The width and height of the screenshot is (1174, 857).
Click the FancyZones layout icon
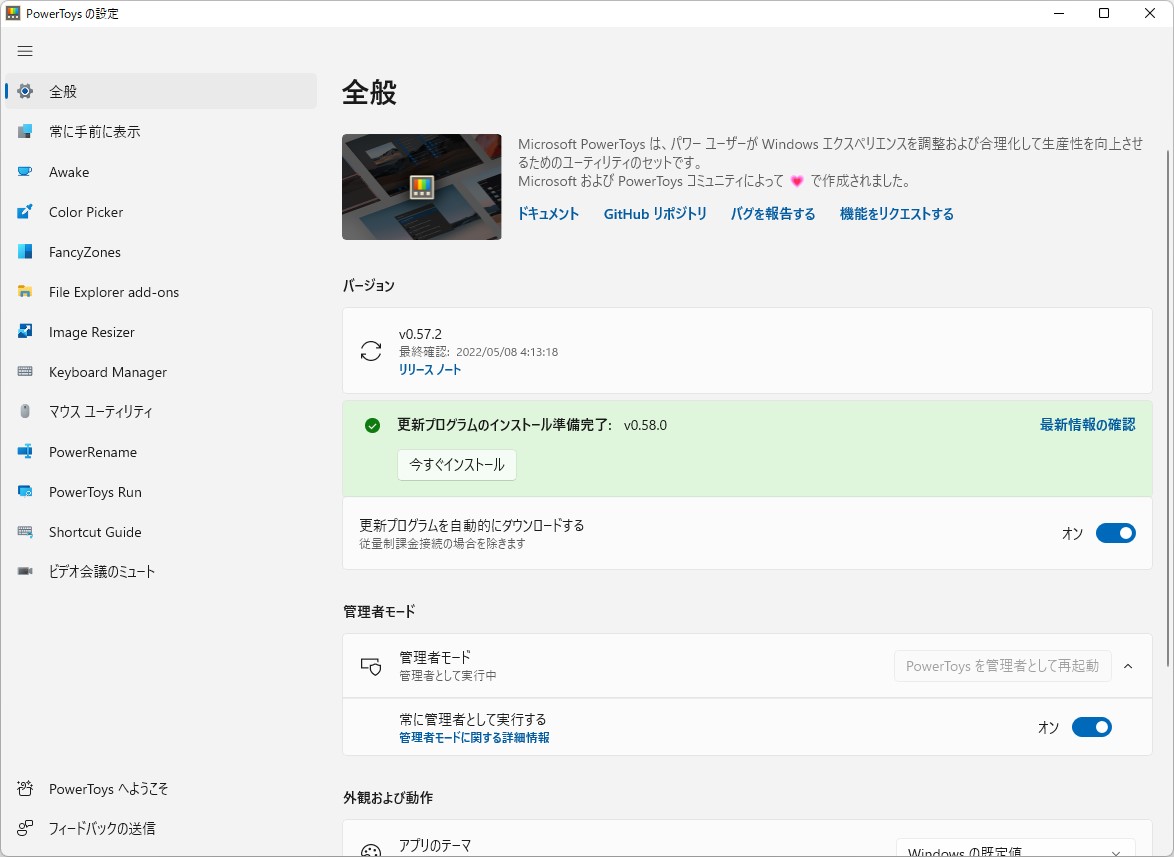(25, 251)
